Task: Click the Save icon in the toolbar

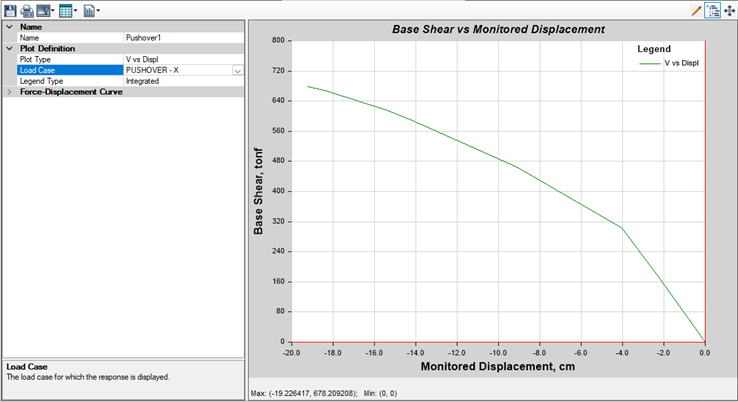Action: click(x=10, y=11)
